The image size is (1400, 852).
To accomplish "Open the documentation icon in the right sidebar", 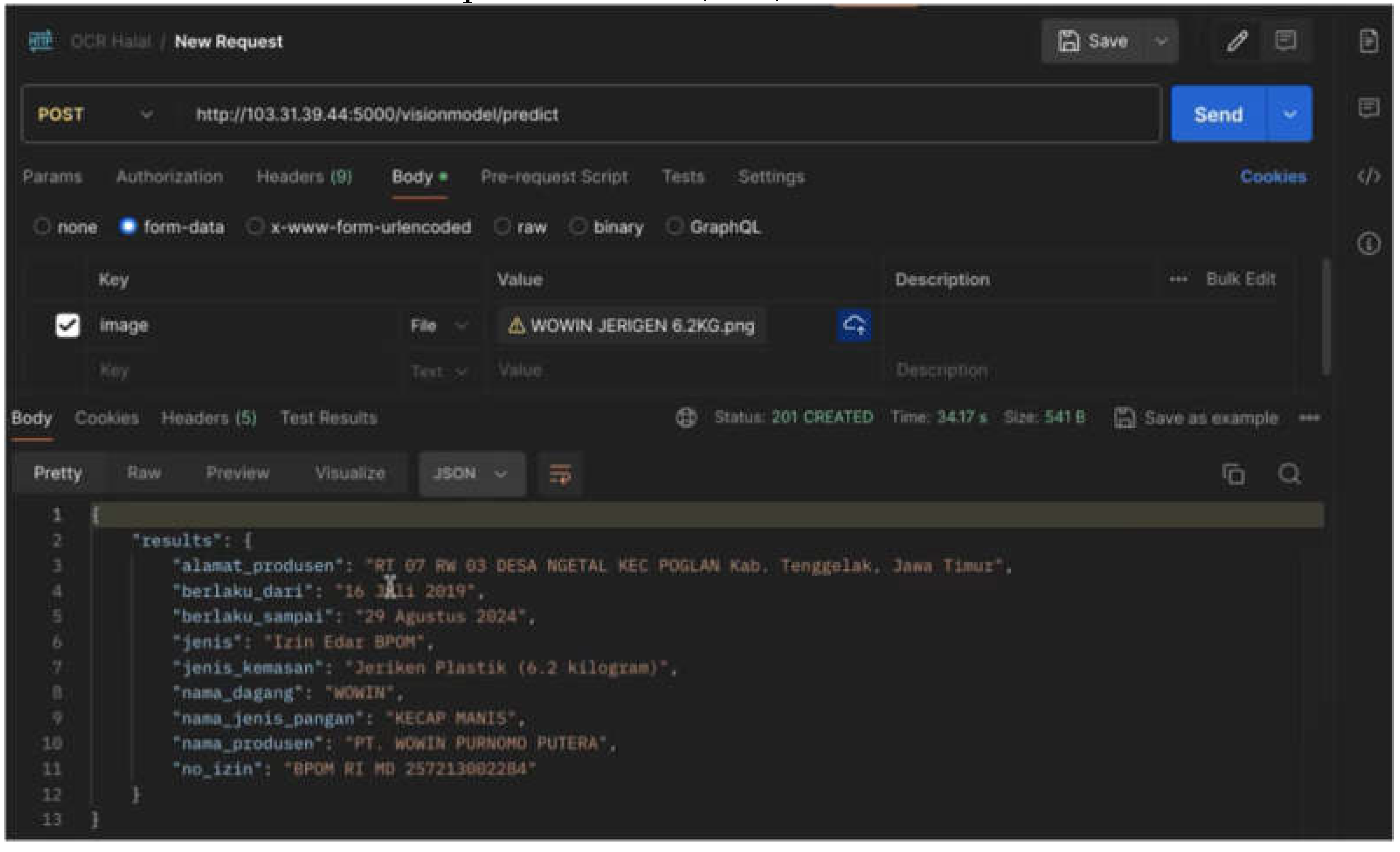I will click(x=1369, y=41).
